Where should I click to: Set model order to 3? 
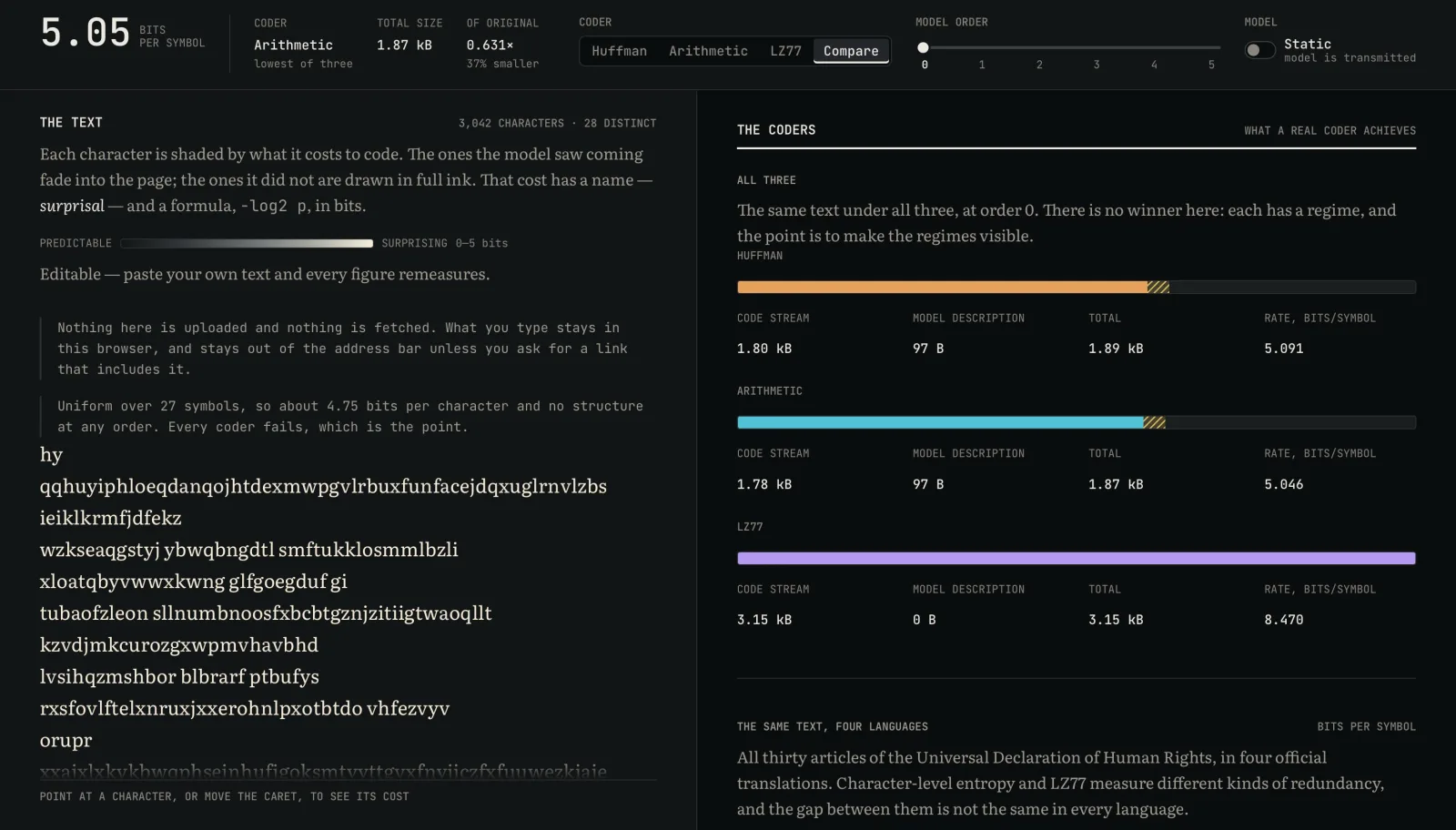1096,47
